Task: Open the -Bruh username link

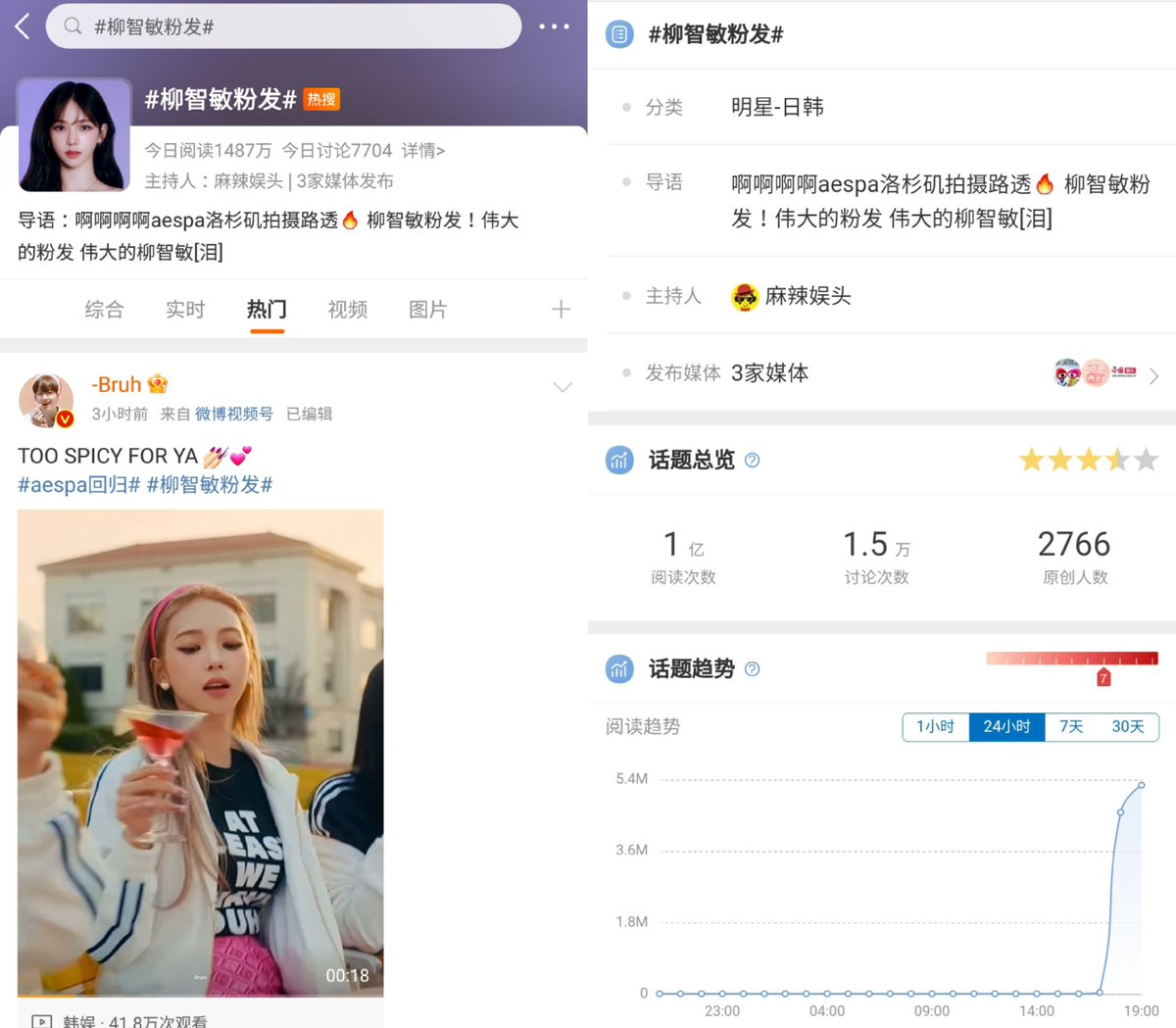Action: pyautogui.click(x=118, y=384)
